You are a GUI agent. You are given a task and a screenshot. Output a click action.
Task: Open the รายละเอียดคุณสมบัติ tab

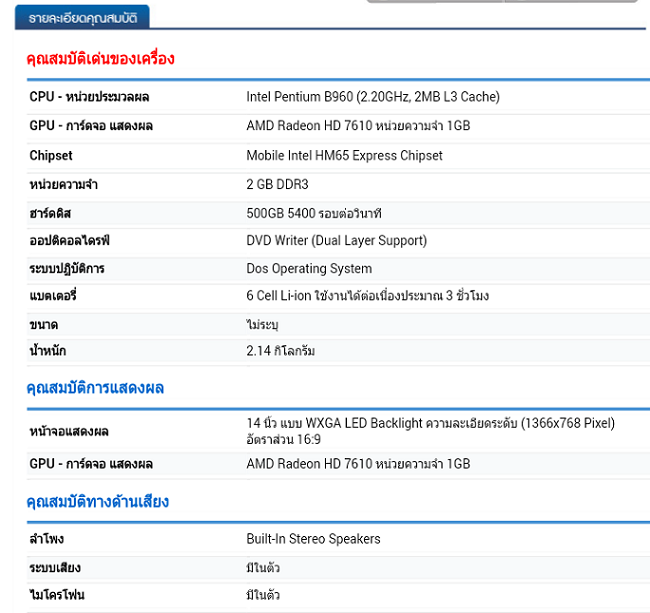[83, 17]
